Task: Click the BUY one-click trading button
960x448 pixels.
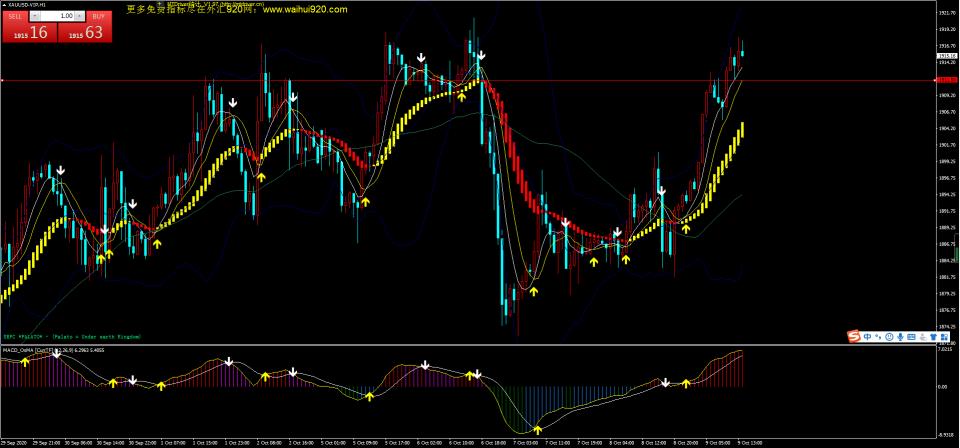Action: pos(99,17)
